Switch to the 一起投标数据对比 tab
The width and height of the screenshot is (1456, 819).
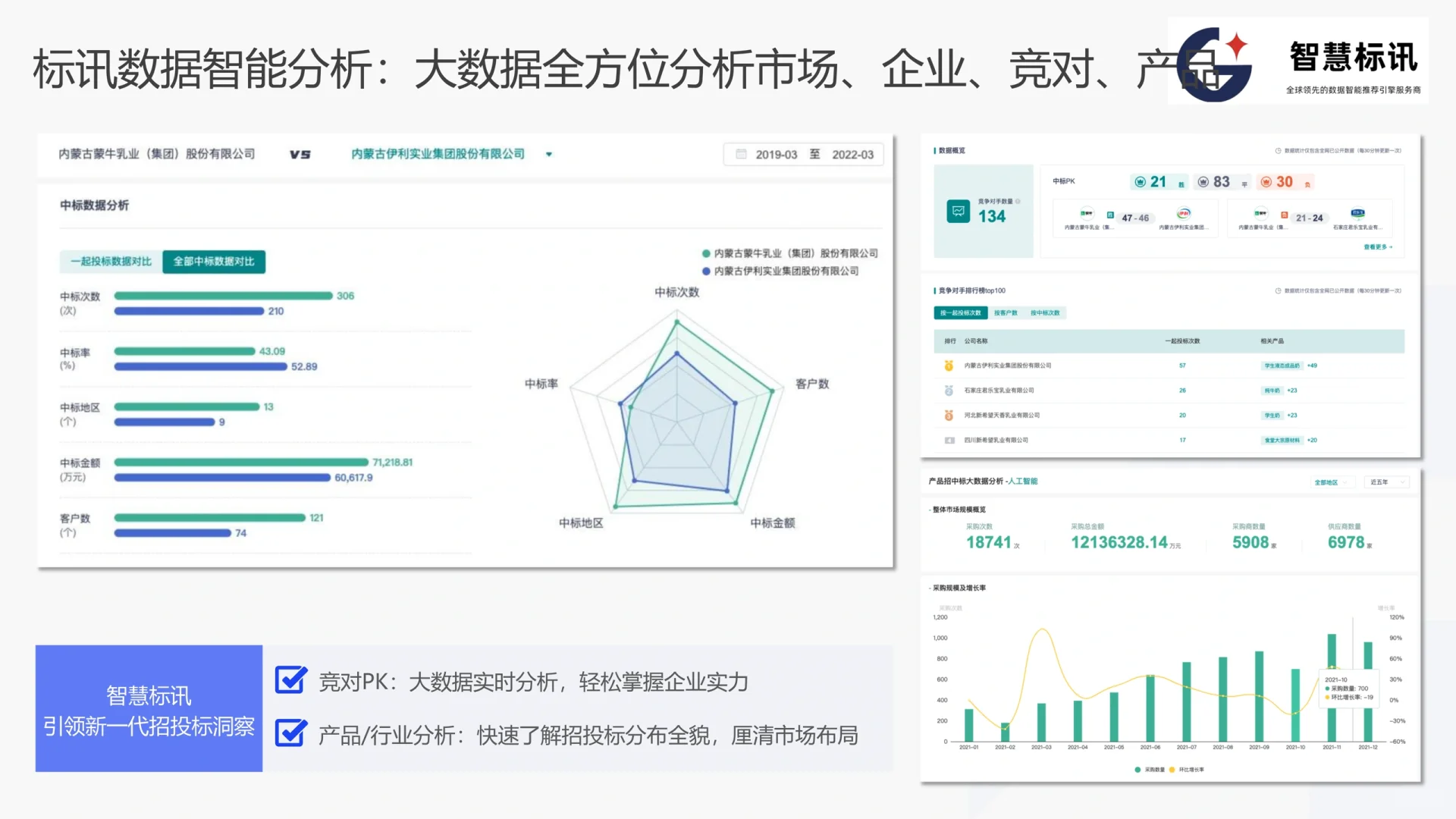tap(111, 262)
